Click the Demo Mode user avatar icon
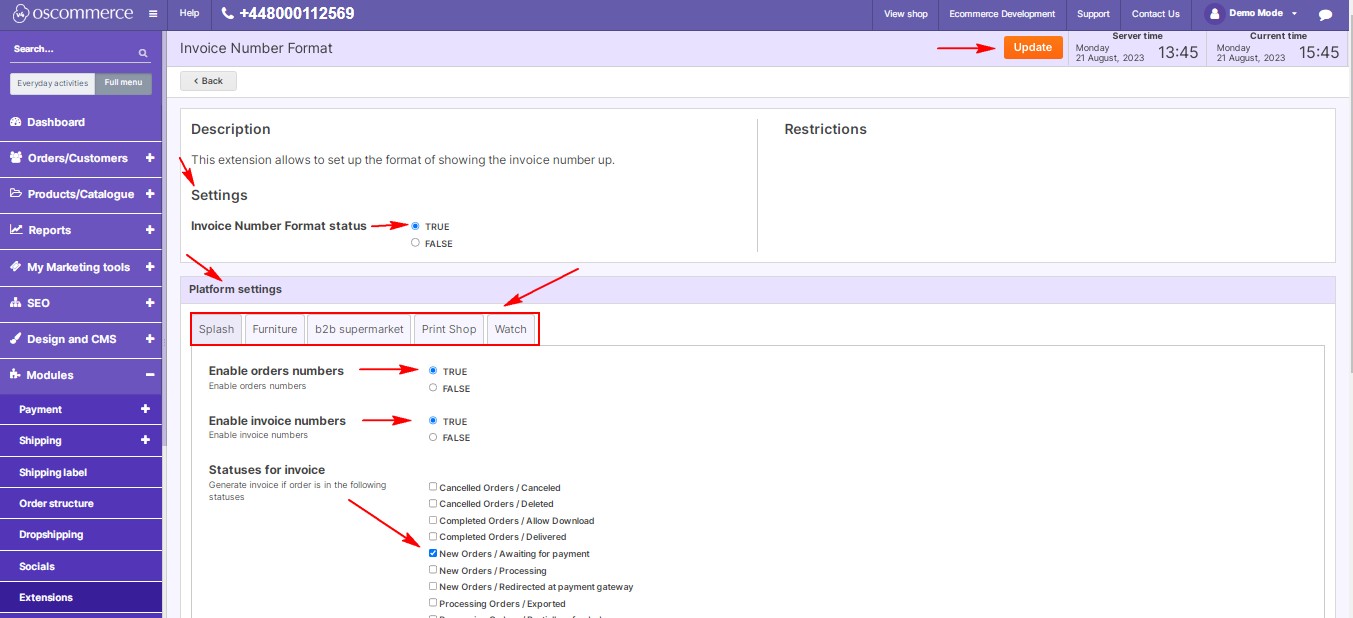 1215,14
